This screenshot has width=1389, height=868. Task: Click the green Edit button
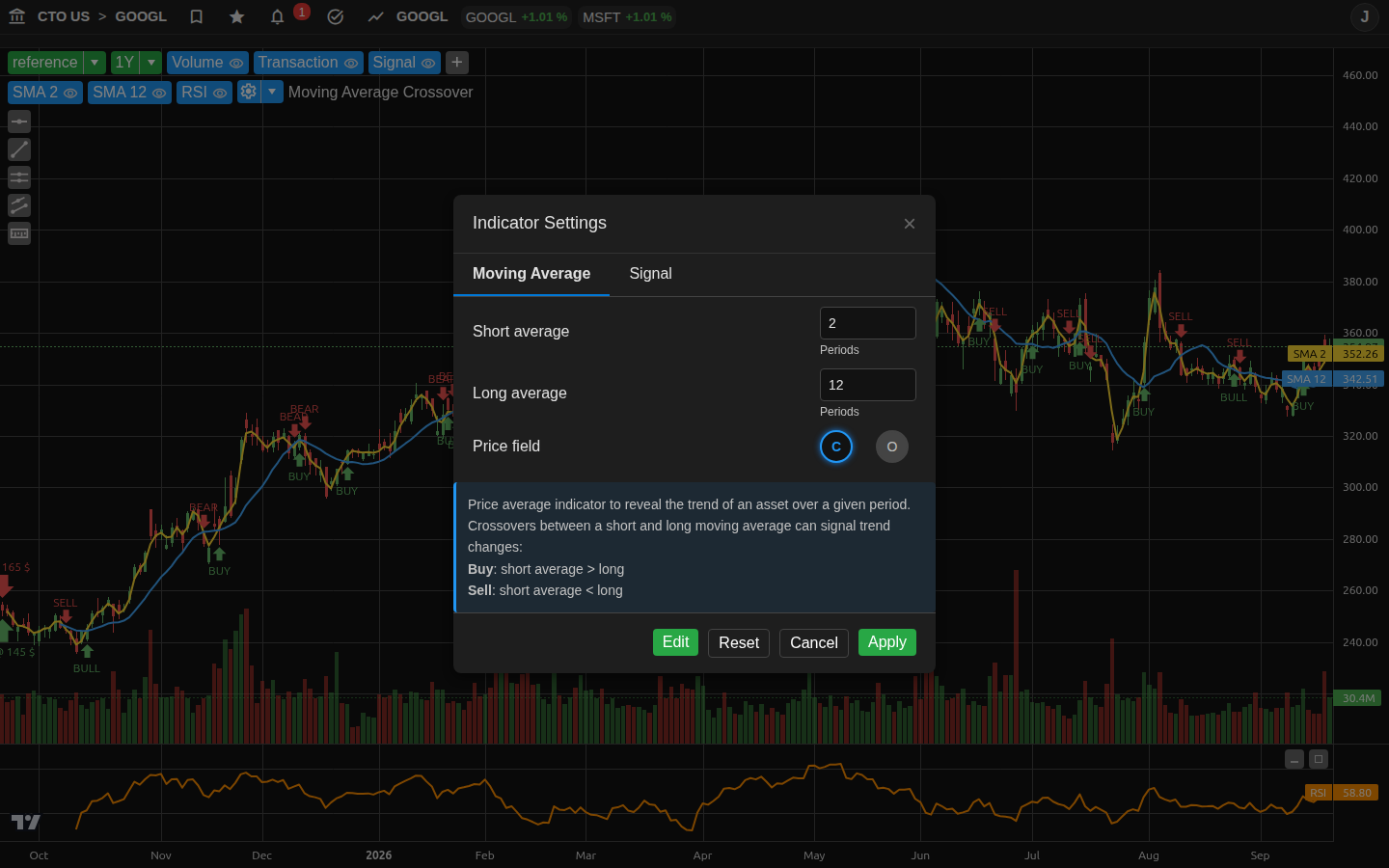click(x=675, y=642)
